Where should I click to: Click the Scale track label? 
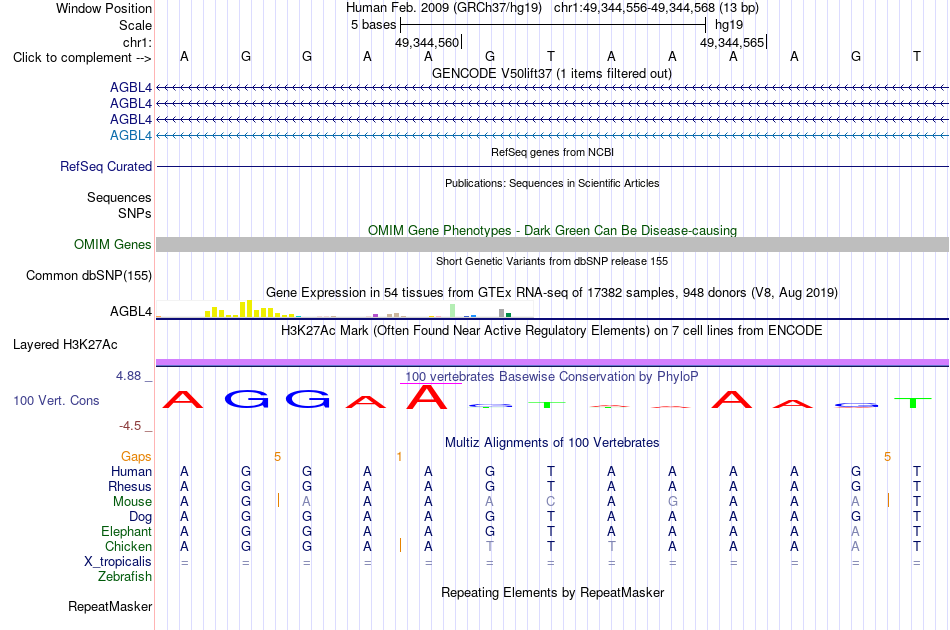point(136,25)
